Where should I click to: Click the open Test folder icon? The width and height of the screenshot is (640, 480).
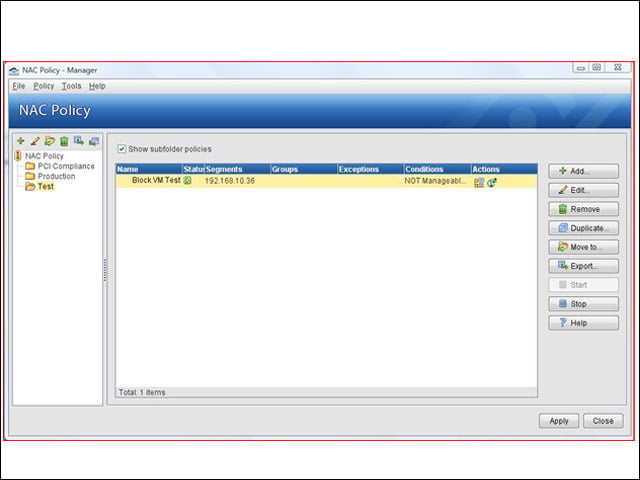click(30, 187)
